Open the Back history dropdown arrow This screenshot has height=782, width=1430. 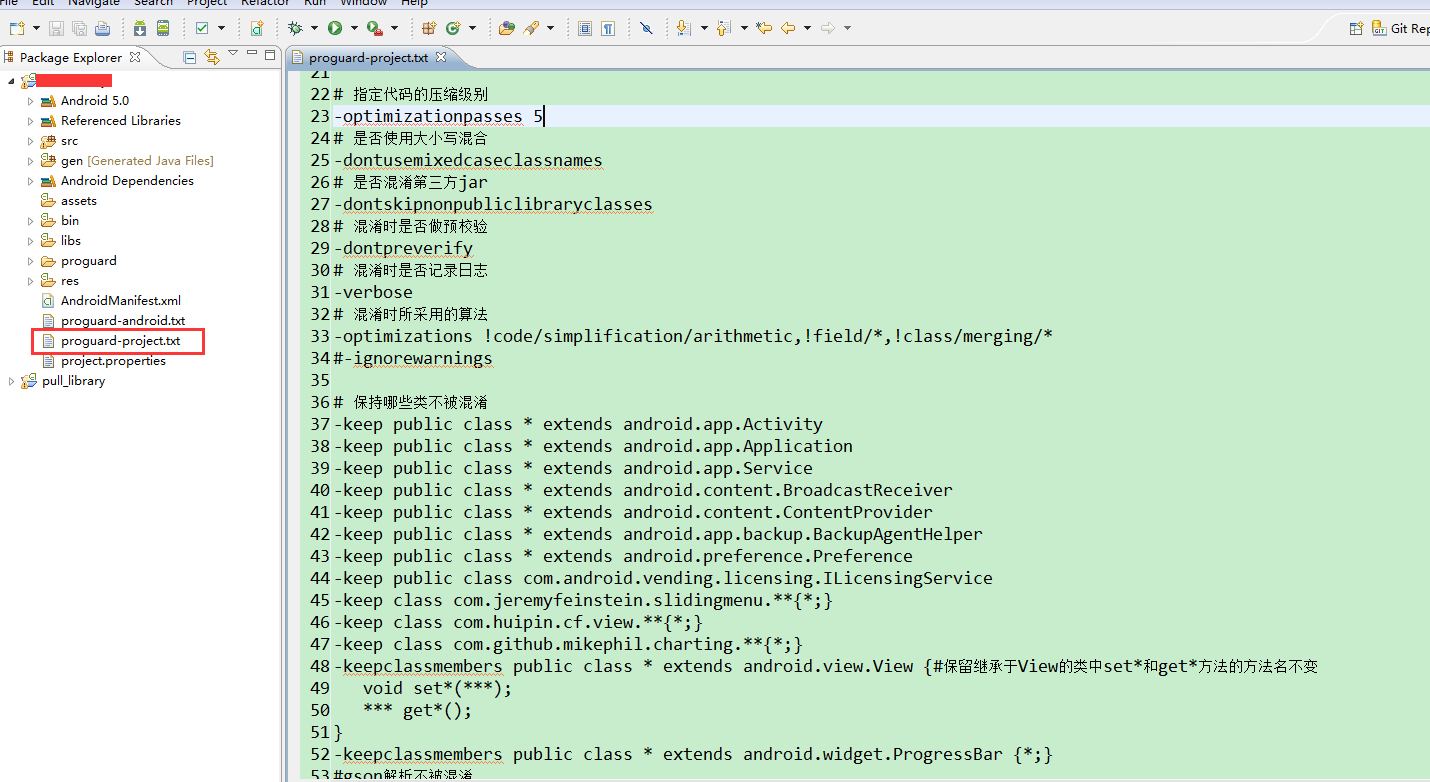pos(807,28)
